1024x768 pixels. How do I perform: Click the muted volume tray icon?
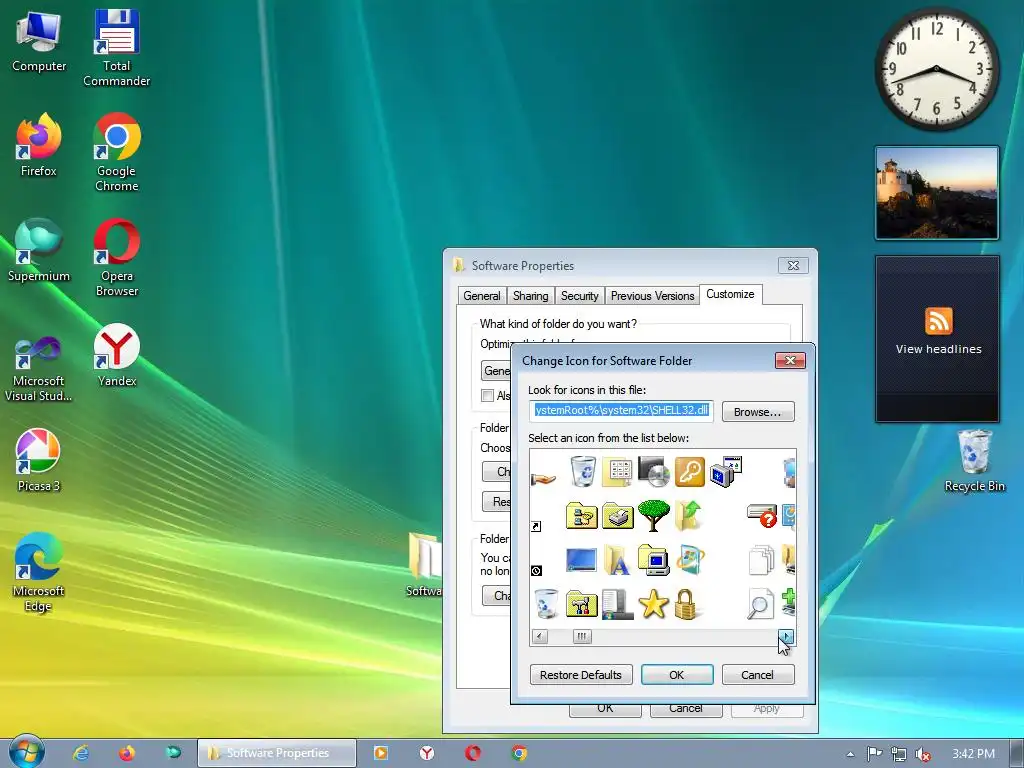point(923,754)
